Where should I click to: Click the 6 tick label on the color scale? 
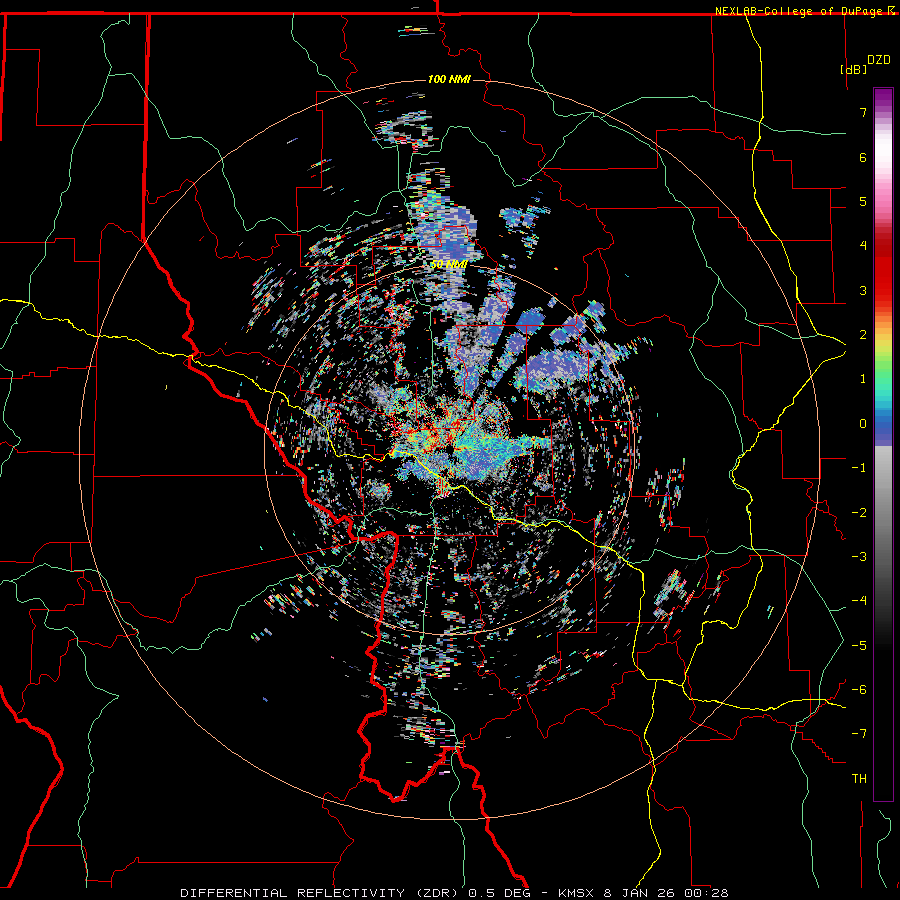click(x=863, y=157)
